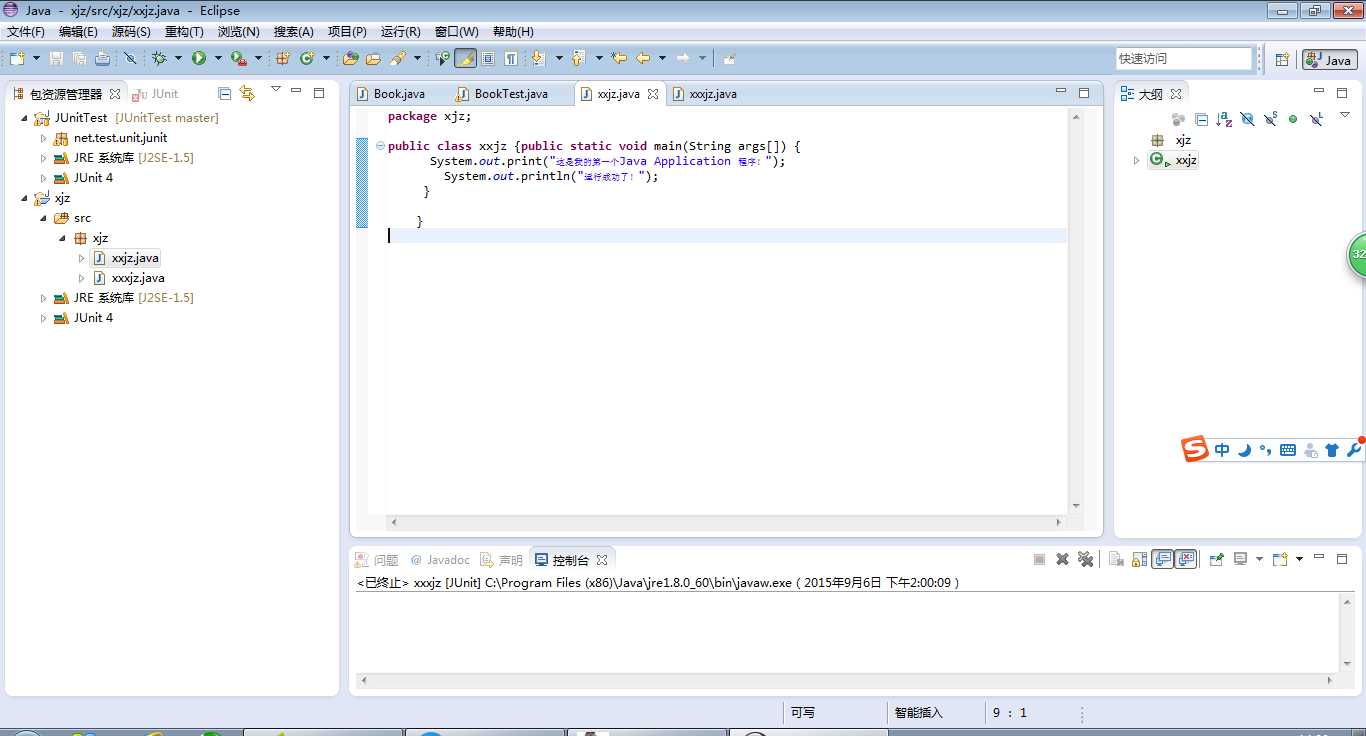
Task: Click the green Run button in toolbar
Action: [199, 59]
